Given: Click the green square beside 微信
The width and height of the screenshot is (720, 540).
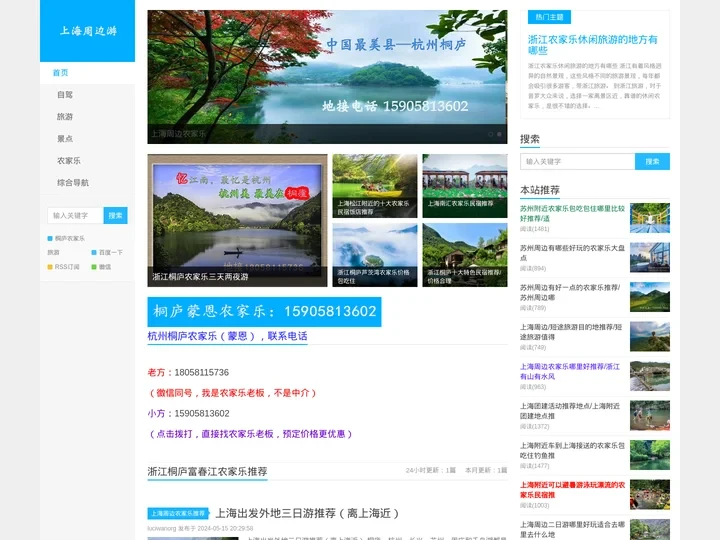Looking at the screenshot, I should [x=94, y=267].
